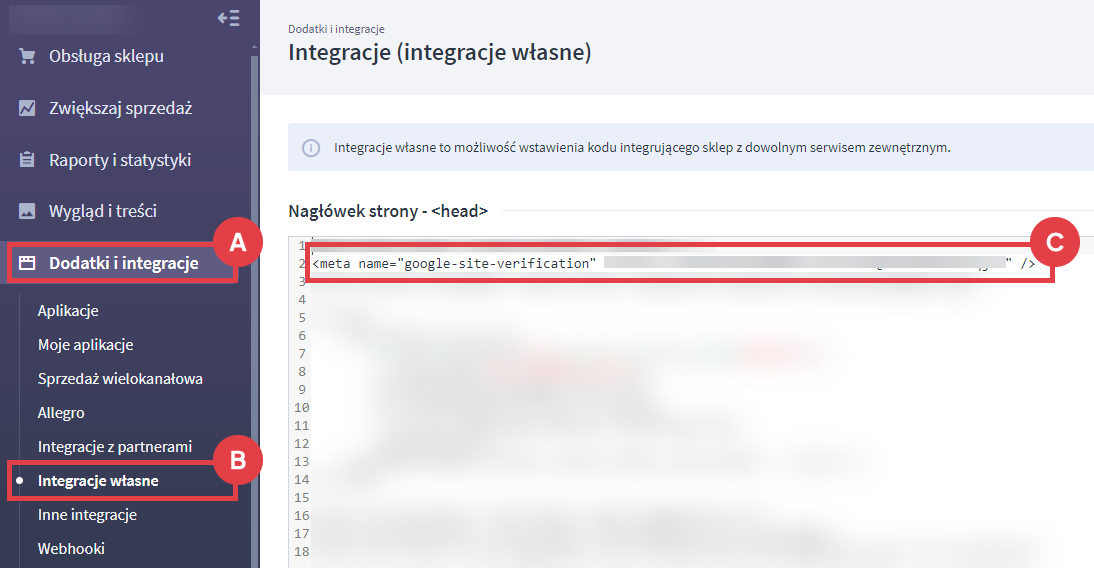The width and height of the screenshot is (1094, 568).
Task: Open the Webhooki submenu item
Action: tap(71, 548)
